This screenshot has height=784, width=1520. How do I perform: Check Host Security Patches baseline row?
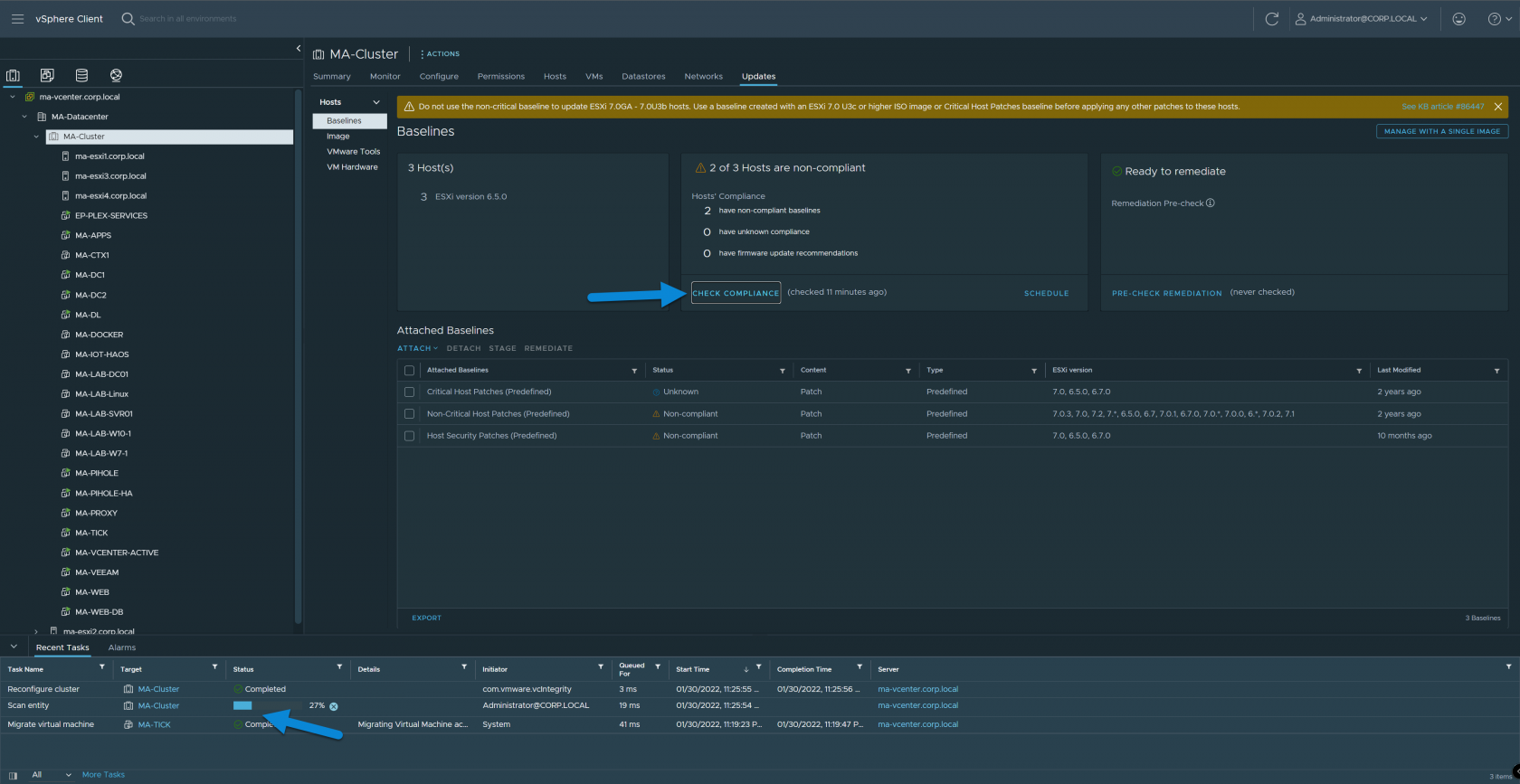click(409, 436)
